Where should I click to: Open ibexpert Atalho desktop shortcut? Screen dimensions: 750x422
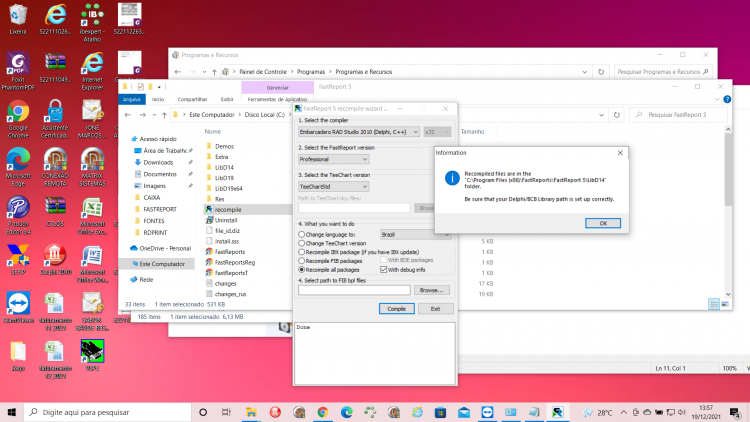[92, 23]
